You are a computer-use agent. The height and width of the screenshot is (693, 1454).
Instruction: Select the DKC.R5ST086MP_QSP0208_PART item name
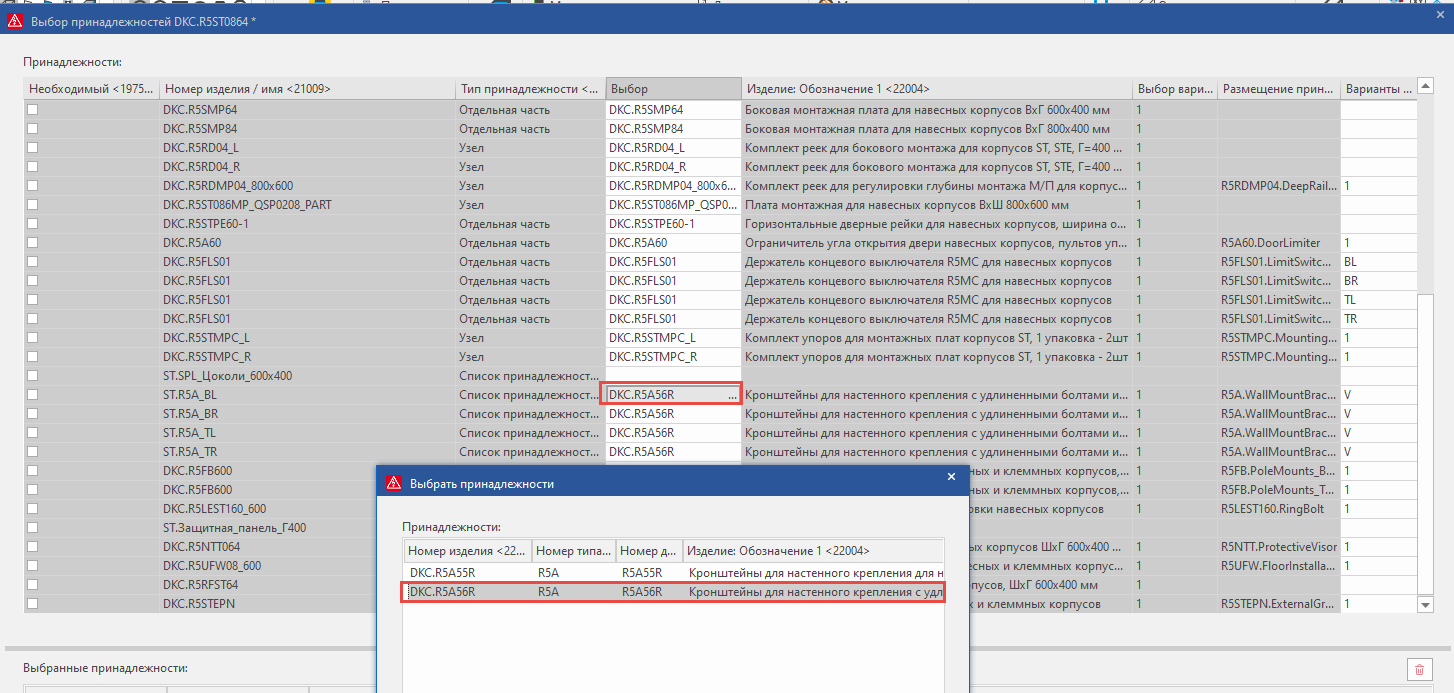(247, 205)
